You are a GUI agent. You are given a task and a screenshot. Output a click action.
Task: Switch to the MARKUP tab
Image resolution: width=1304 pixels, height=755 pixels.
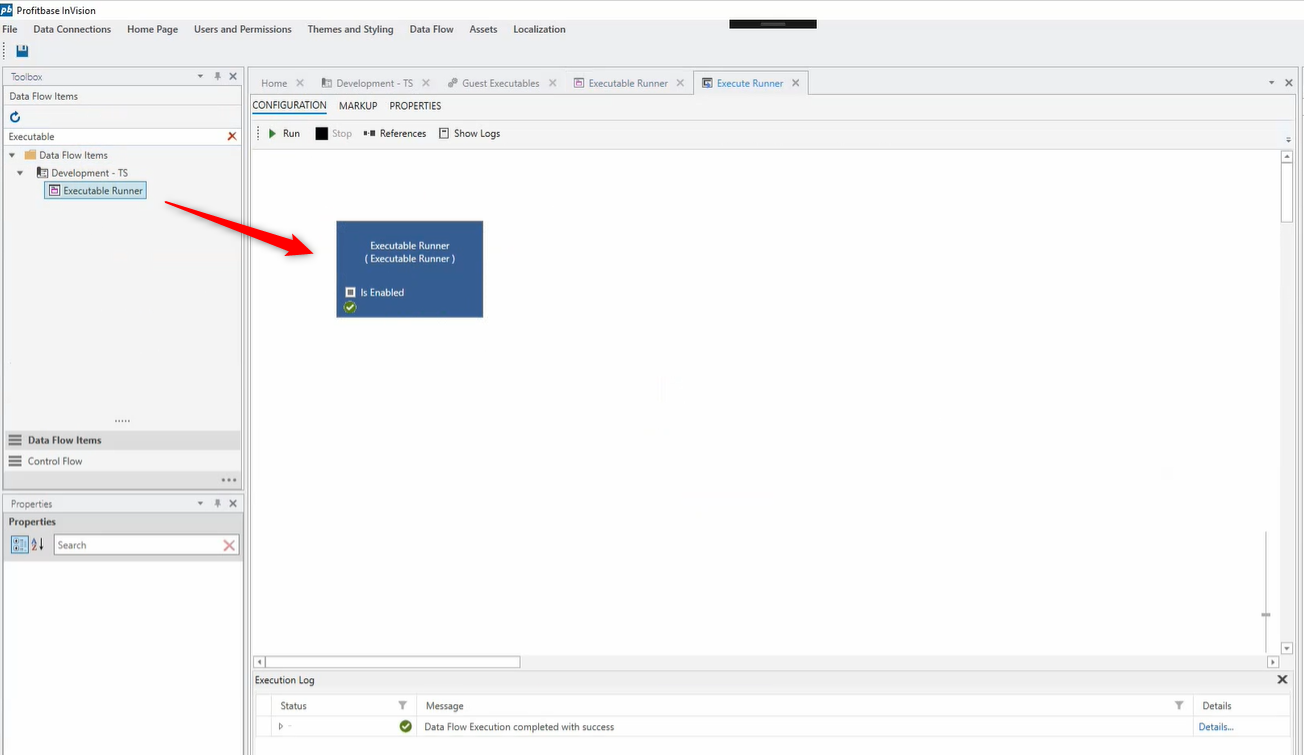coord(358,106)
